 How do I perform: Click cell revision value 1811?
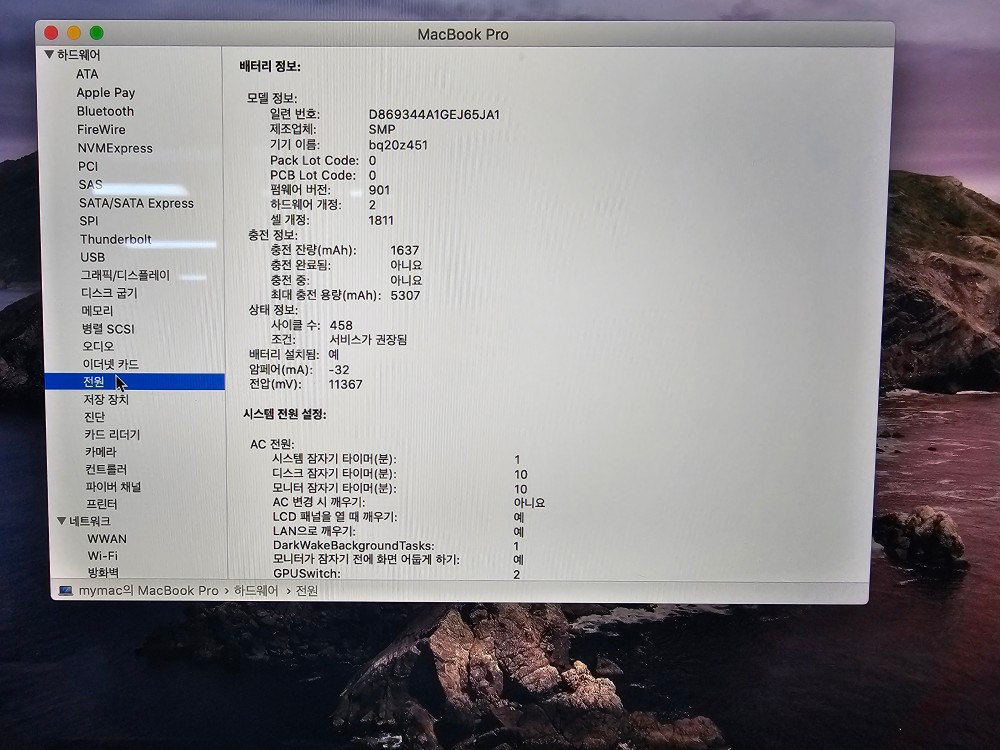point(381,220)
